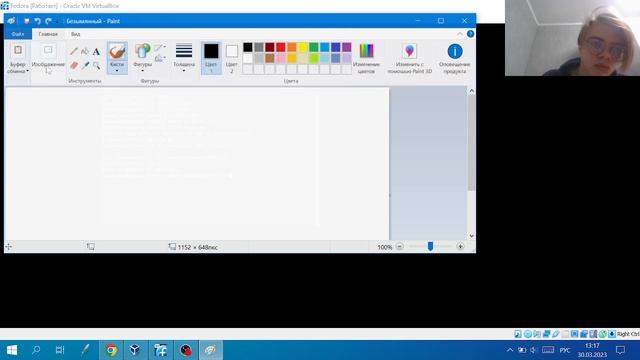Click the 1152 × 648пкс size text

coord(198,247)
